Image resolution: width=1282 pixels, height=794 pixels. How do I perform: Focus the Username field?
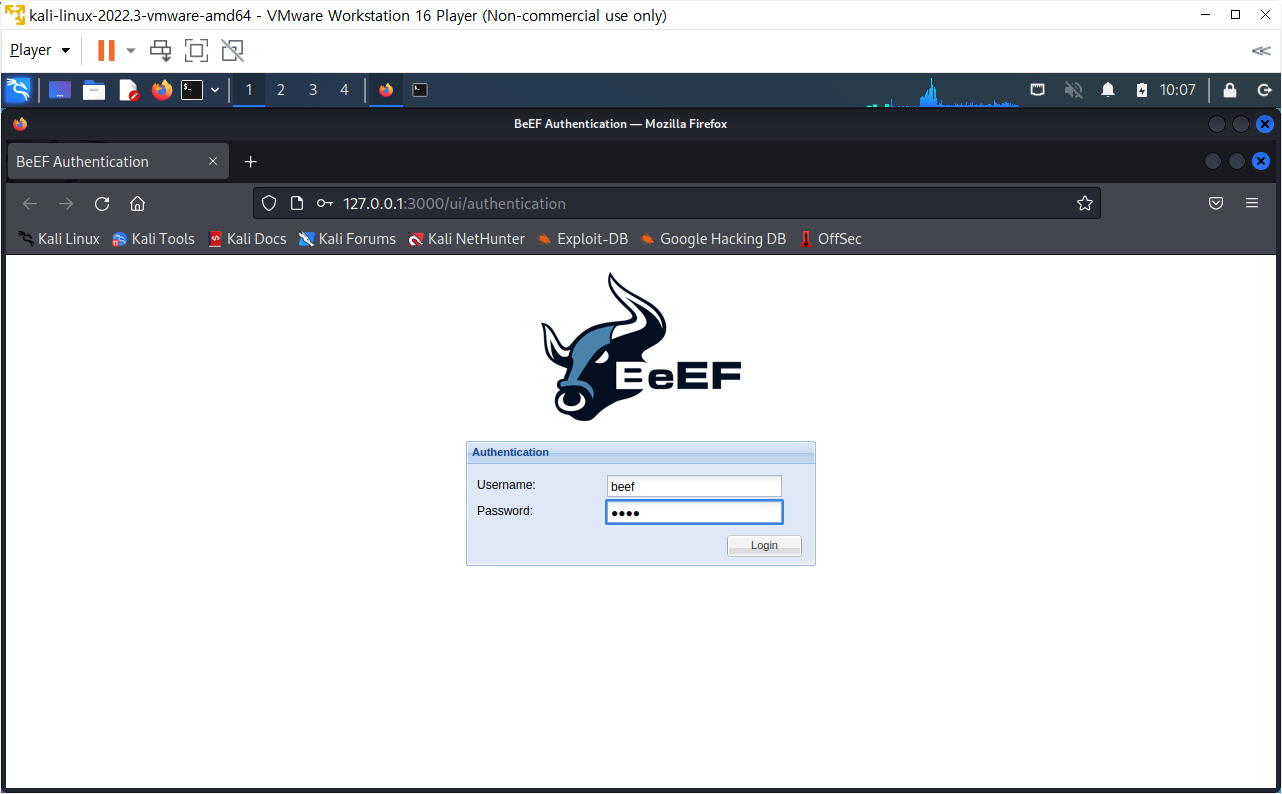[x=694, y=486]
